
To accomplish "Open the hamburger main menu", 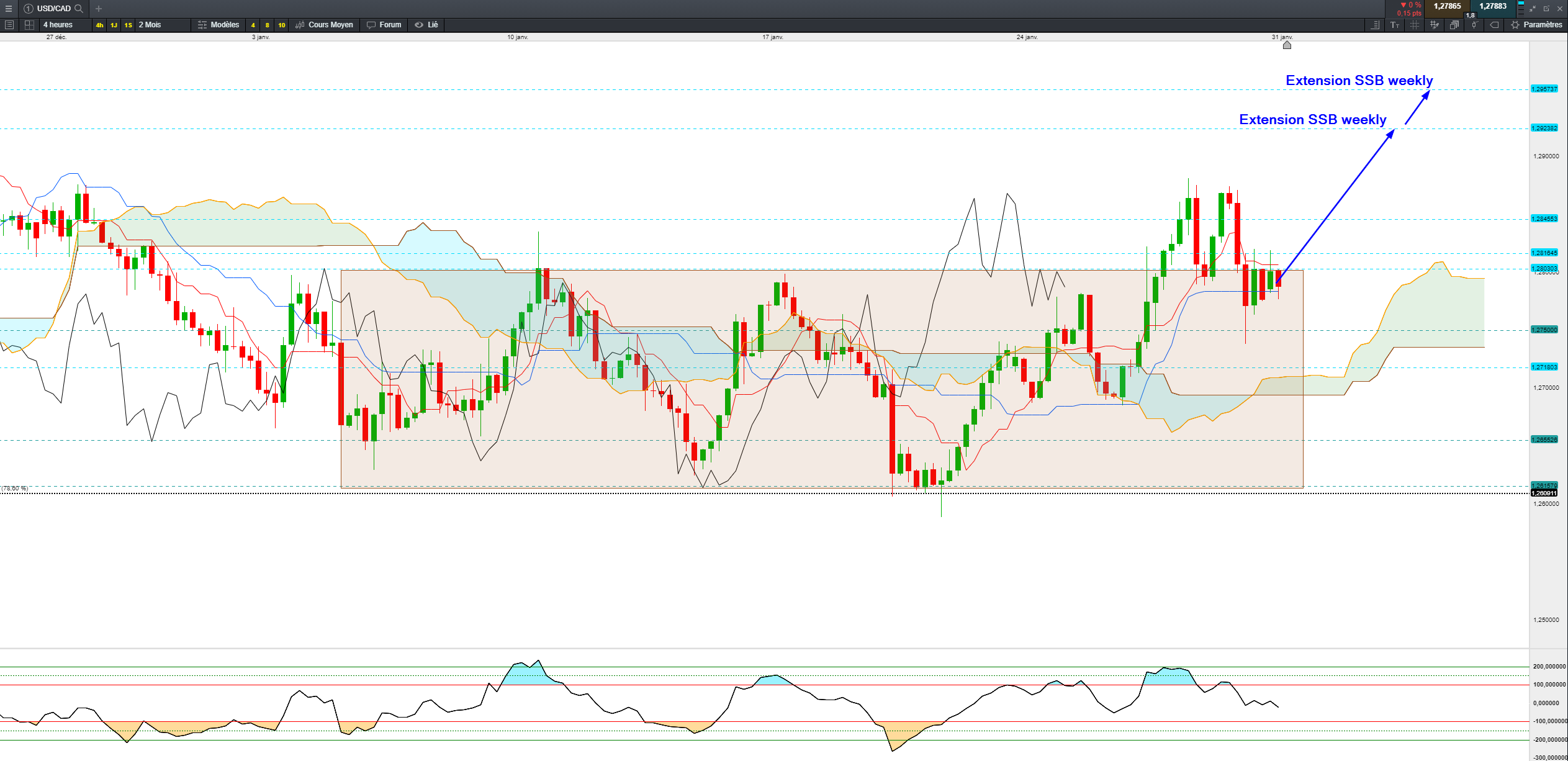I will (9, 9).
